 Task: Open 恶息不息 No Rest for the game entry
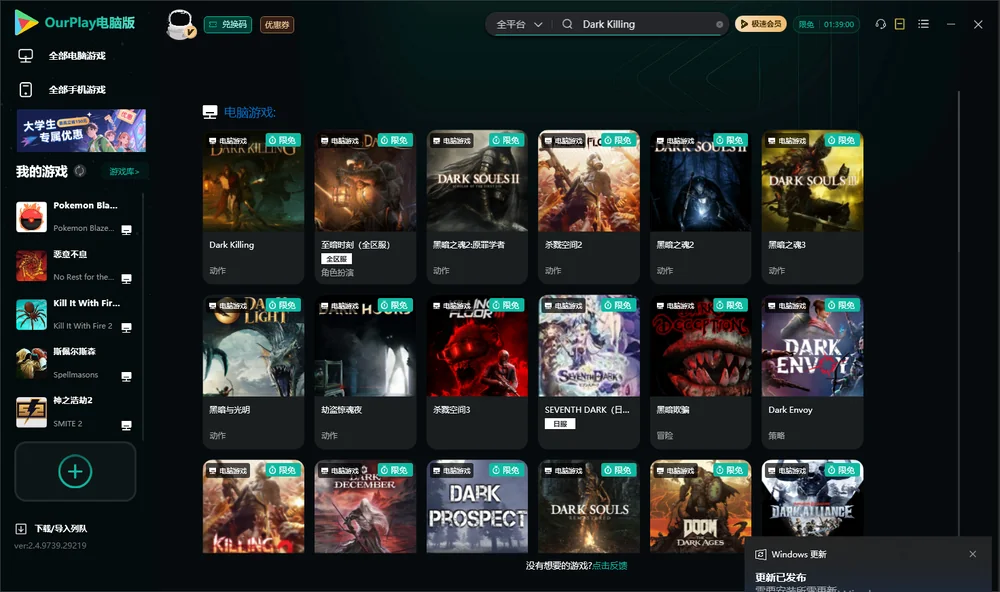(75, 265)
